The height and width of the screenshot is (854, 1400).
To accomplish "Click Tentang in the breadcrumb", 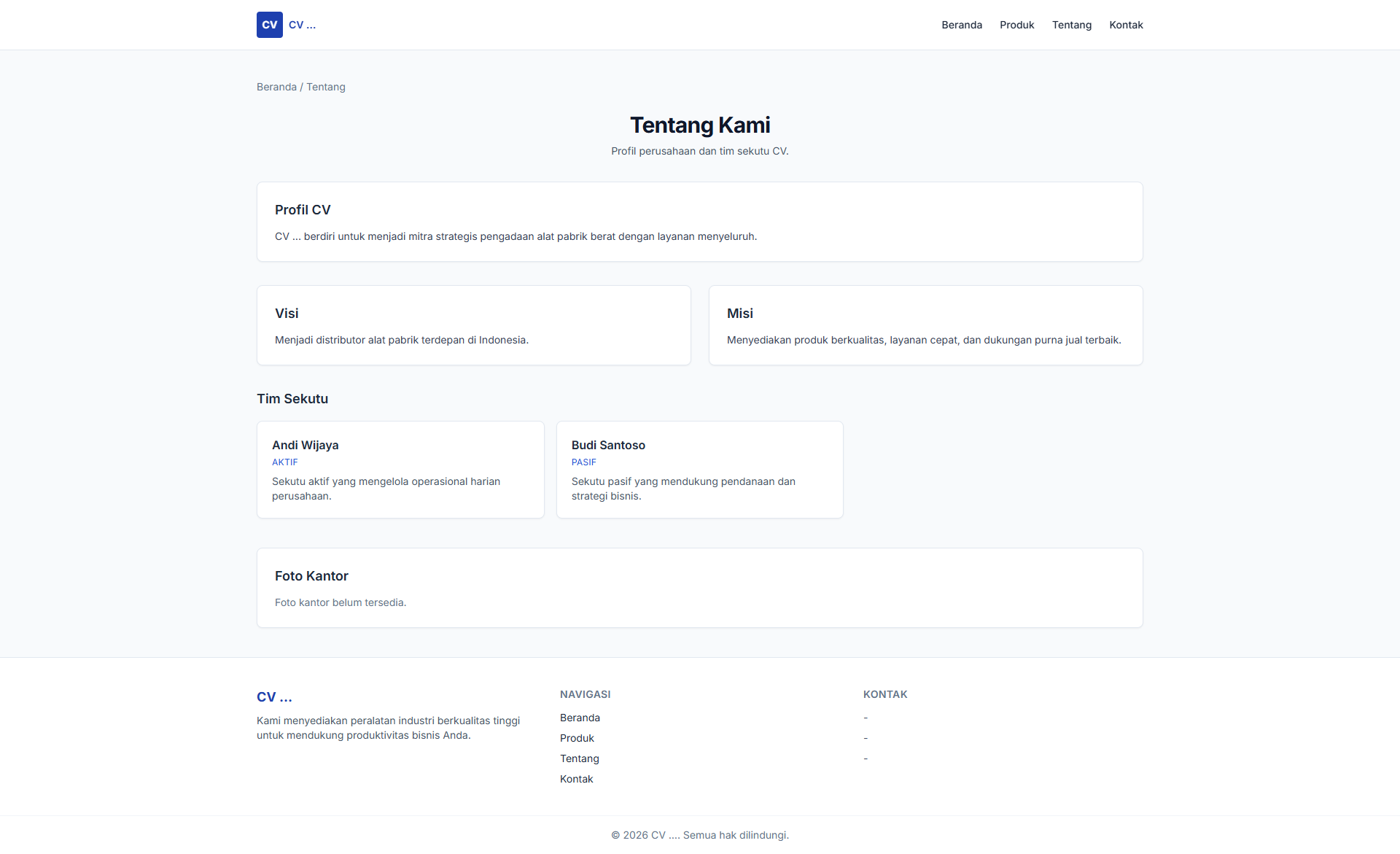I will point(326,87).
